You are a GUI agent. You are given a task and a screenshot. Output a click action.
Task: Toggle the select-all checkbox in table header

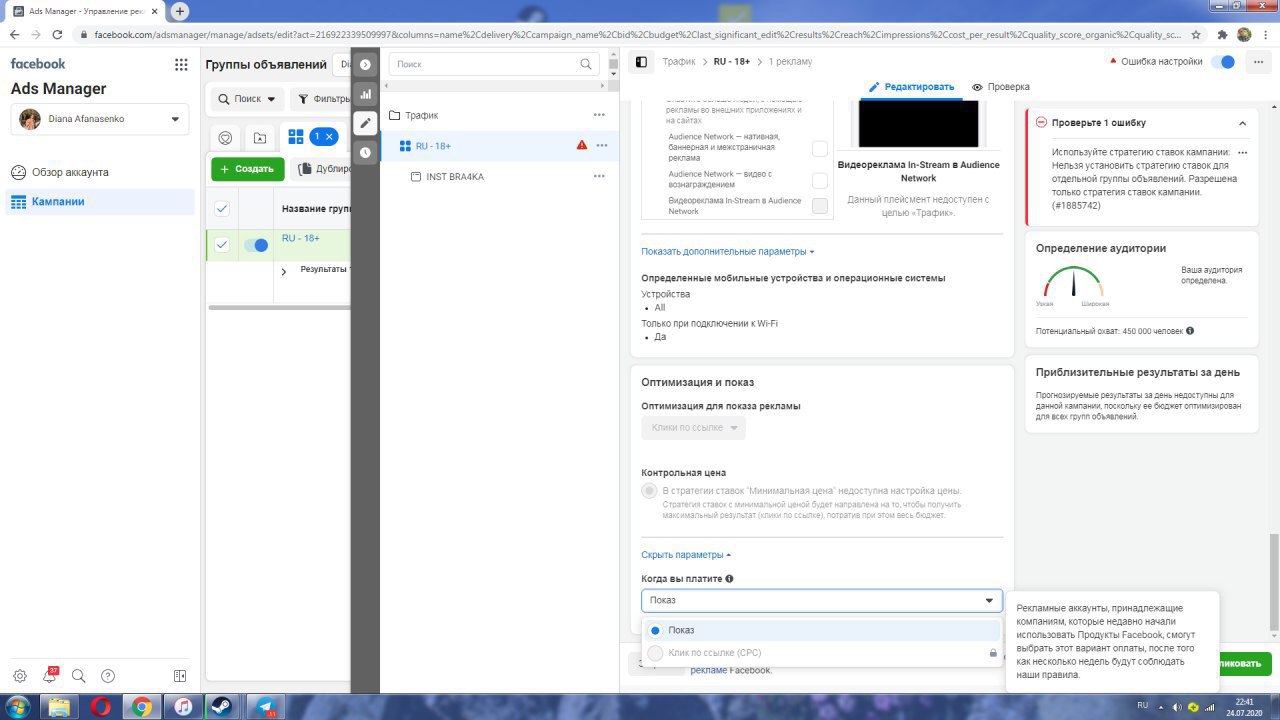coord(222,208)
